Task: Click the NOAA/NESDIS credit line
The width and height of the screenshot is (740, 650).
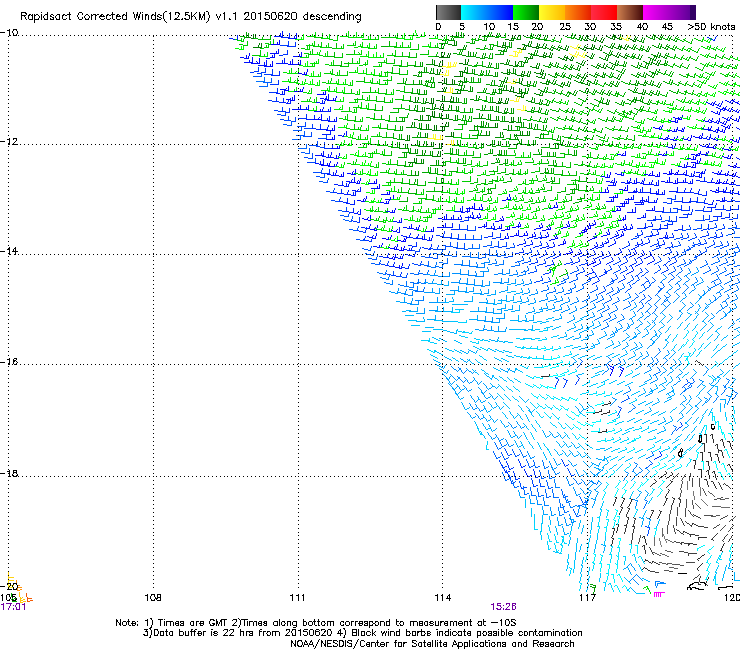Action: (432, 644)
